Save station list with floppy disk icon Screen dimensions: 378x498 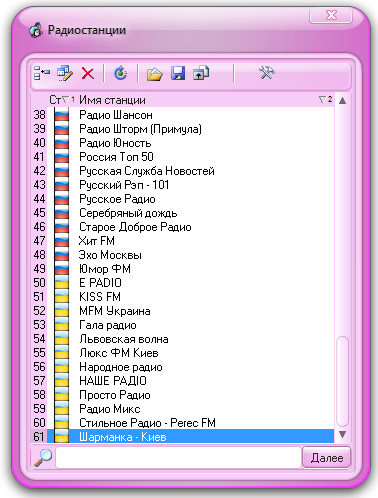point(178,73)
